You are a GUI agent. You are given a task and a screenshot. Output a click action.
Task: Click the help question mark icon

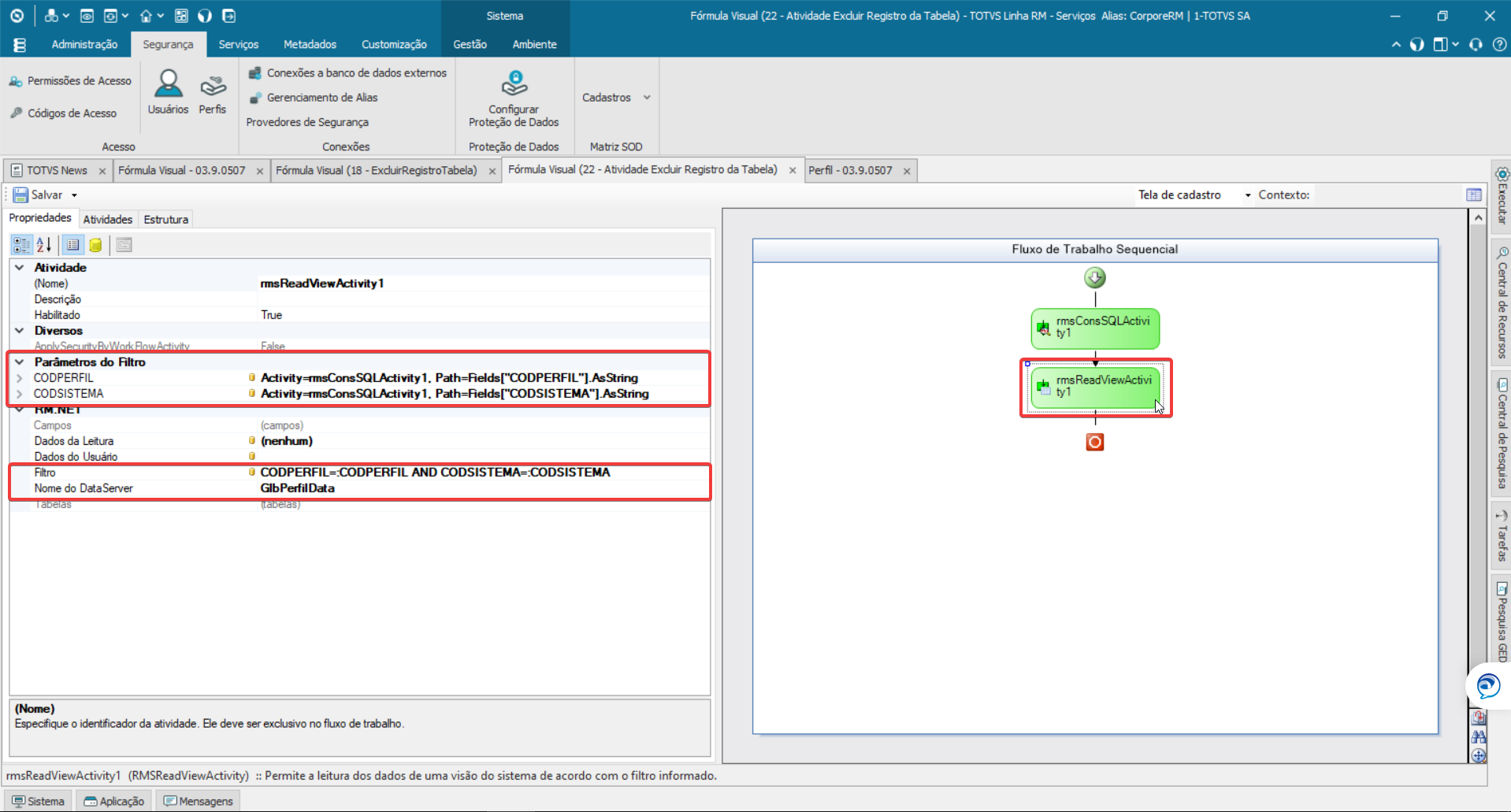(x=1499, y=45)
